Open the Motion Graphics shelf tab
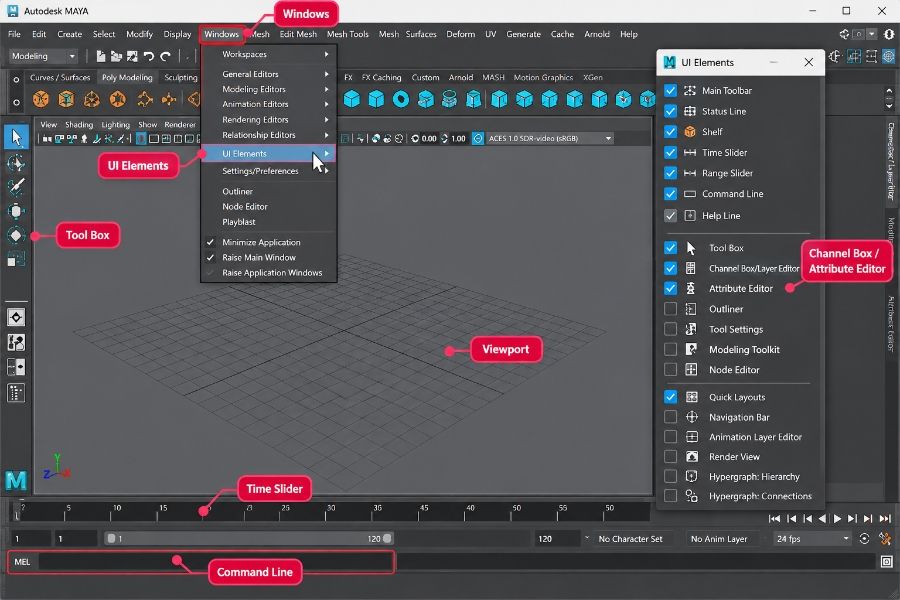900x600 pixels. pos(543,78)
